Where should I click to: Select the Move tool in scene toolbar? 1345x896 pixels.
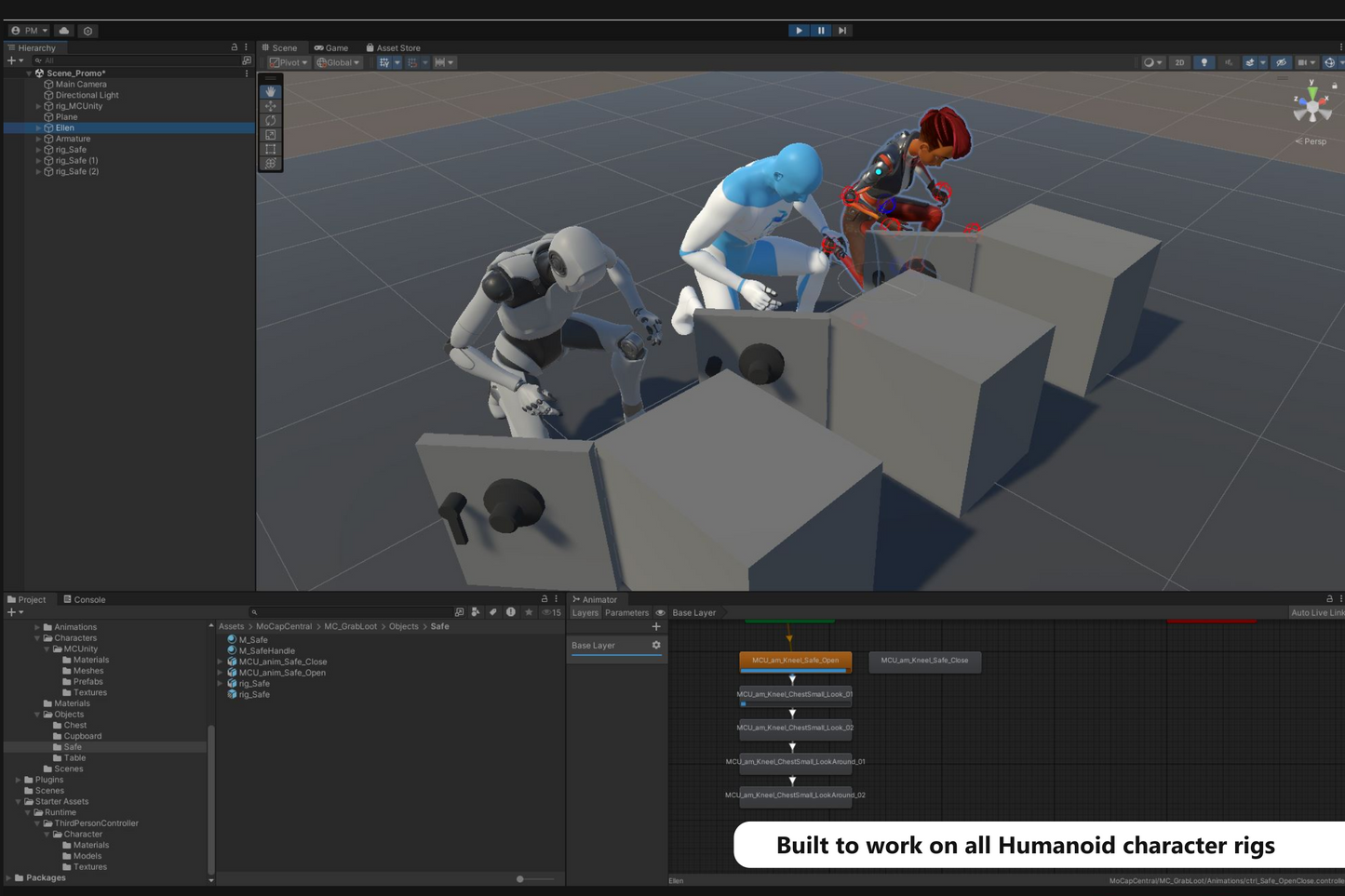271,106
